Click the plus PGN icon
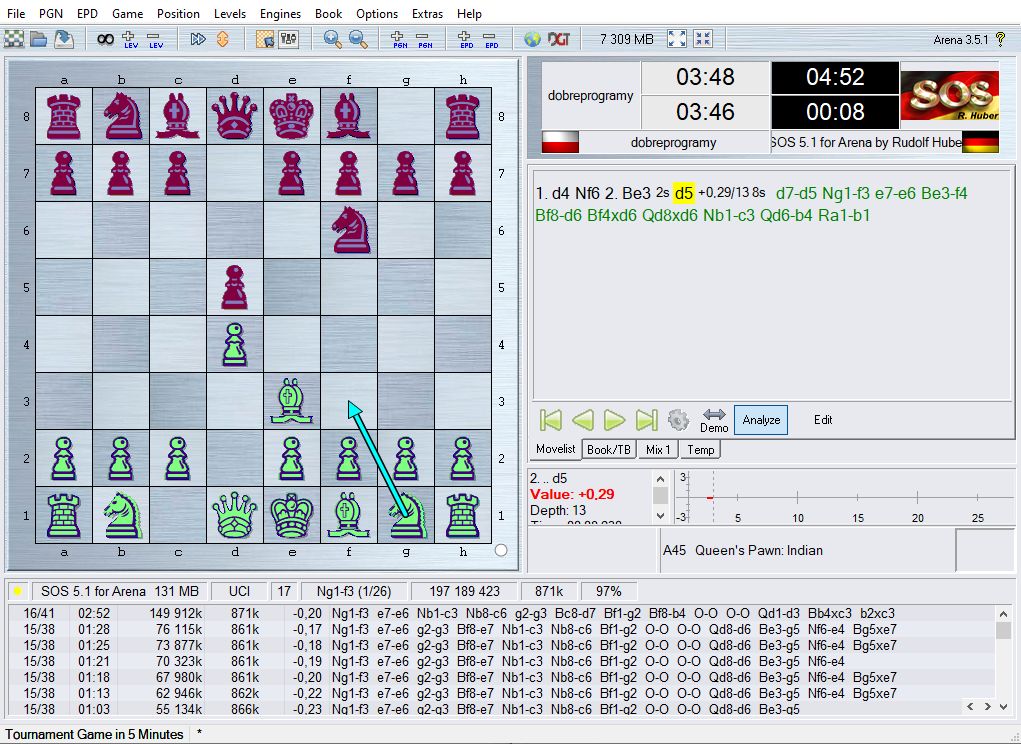Screen dimensions: 1021x744 pyautogui.click(x=399, y=40)
